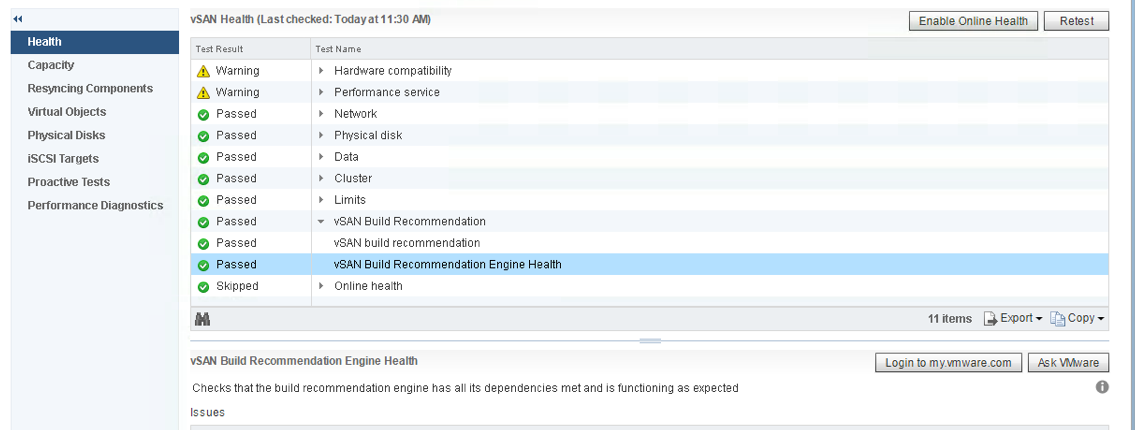
Task: Click the binoculars find icon
Action: point(202,319)
